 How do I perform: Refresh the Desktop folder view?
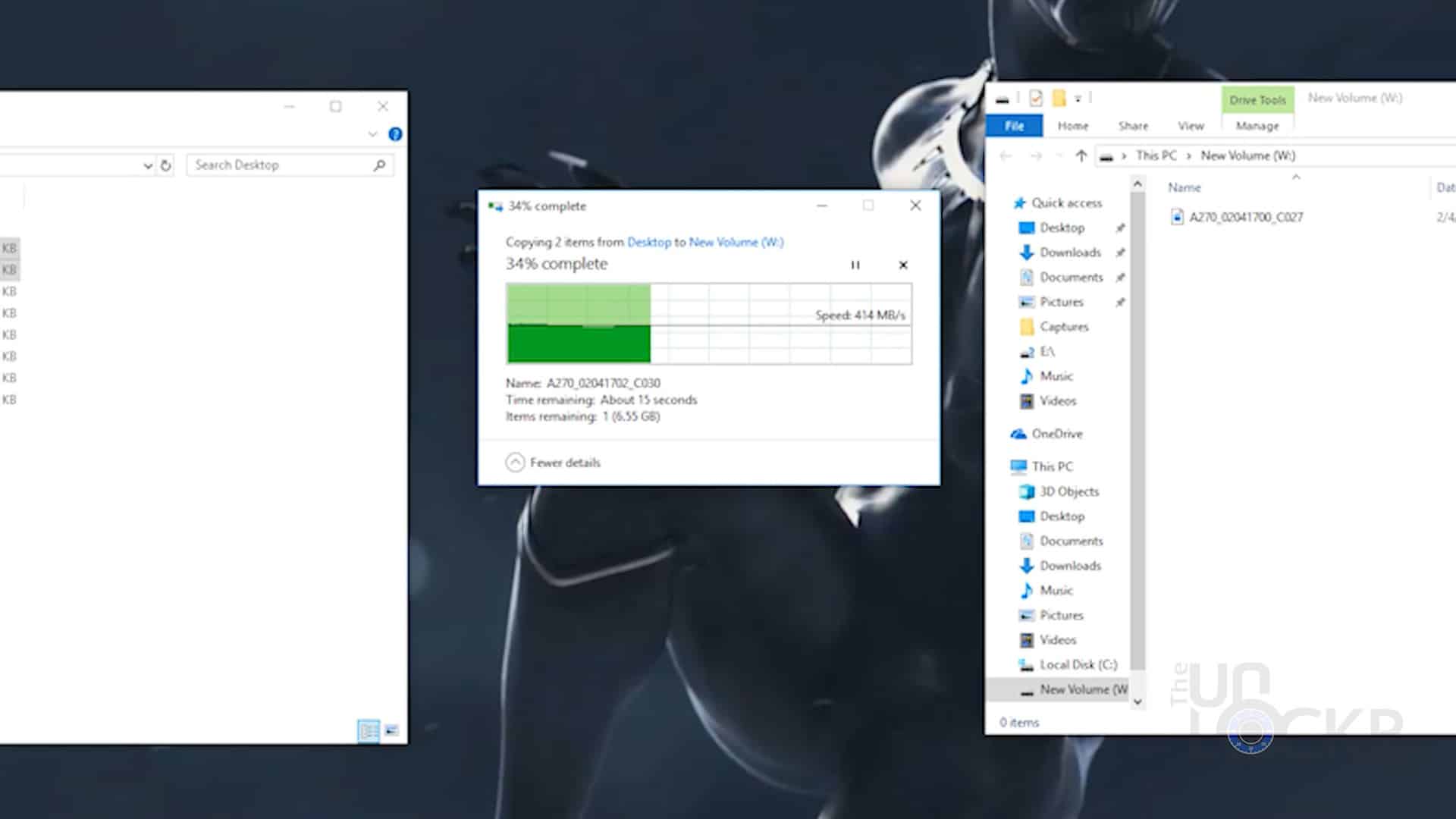point(165,165)
